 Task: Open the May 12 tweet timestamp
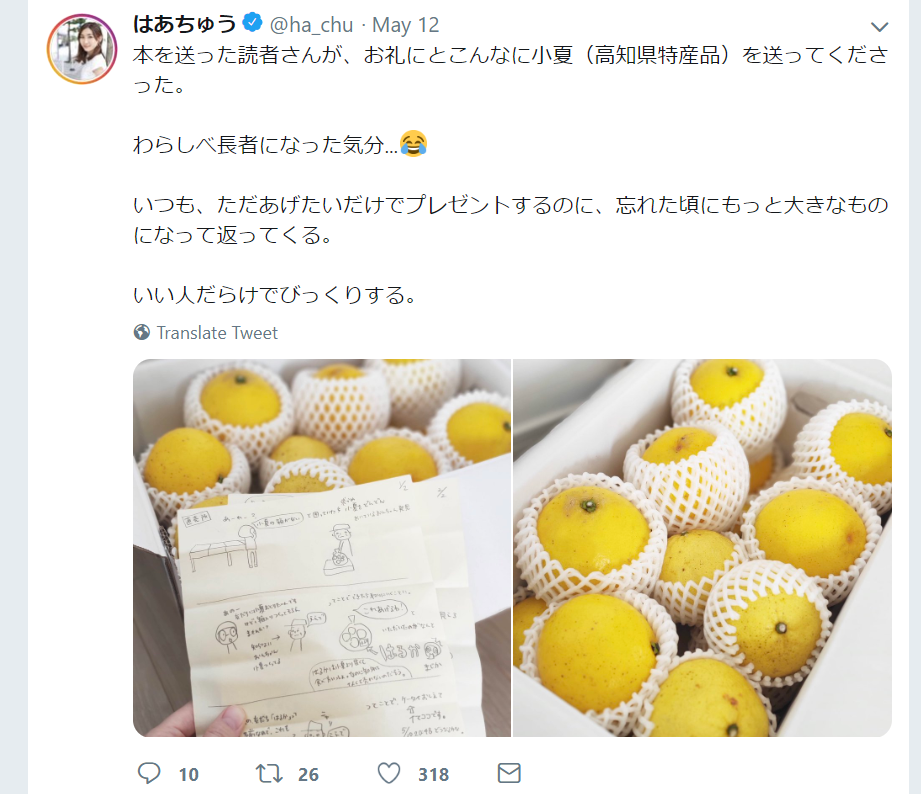[405, 25]
